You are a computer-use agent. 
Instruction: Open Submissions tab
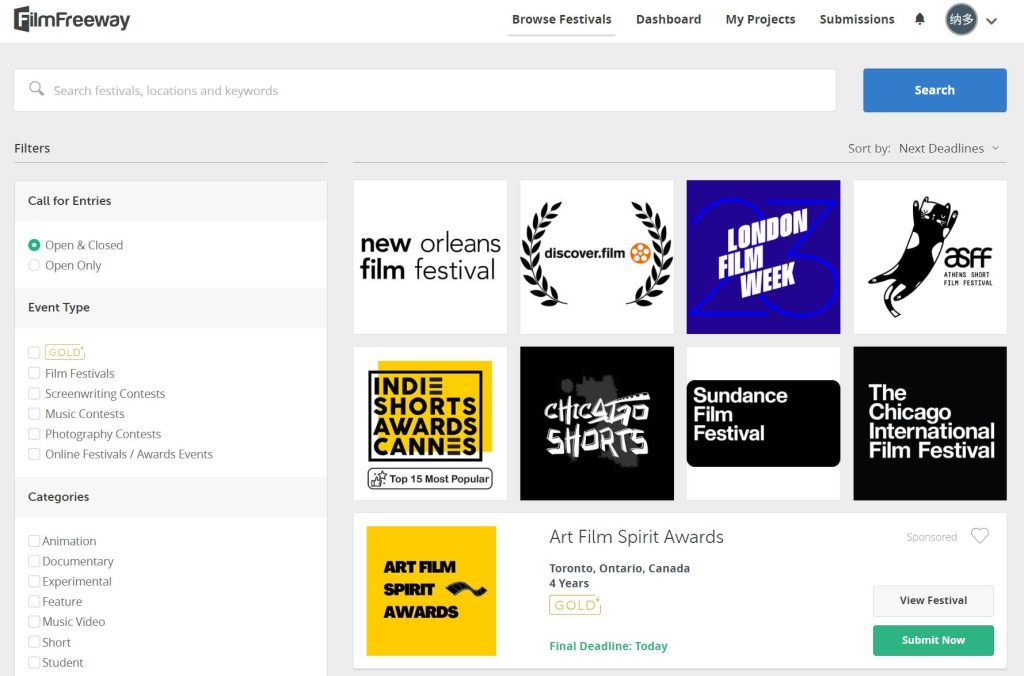point(857,20)
